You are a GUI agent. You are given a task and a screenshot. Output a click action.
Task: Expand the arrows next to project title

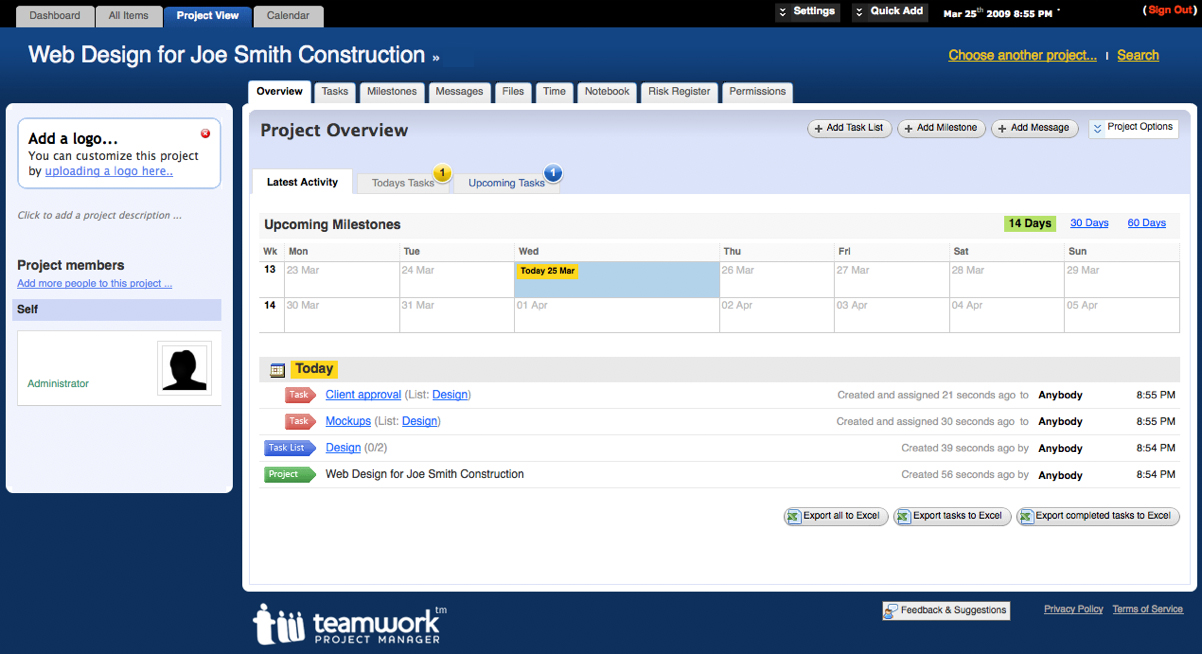pyautogui.click(x=435, y=58)
